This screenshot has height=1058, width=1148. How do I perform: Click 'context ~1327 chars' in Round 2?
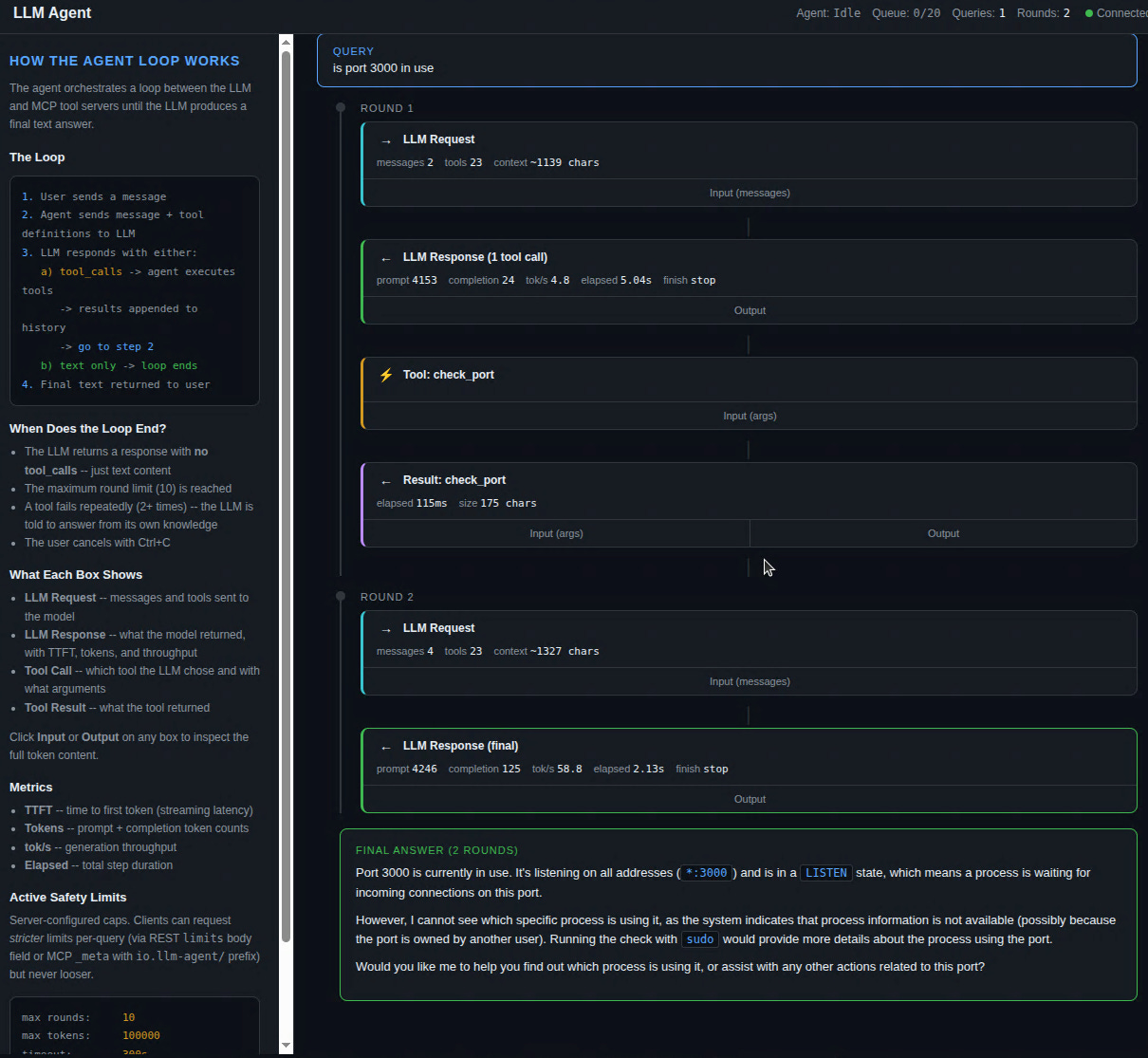(546, 651)
